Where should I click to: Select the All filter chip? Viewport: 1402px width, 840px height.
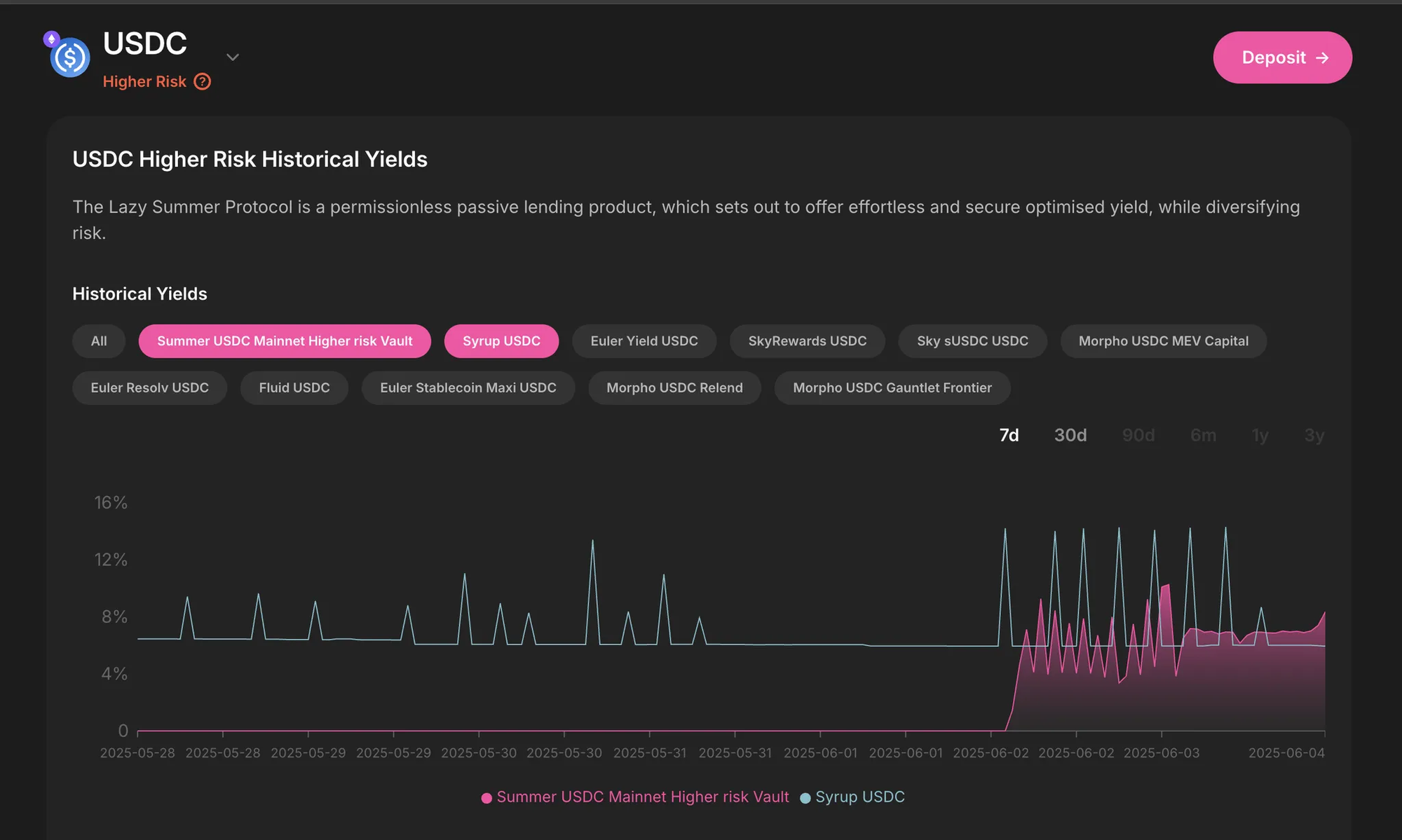coord(99,341)
